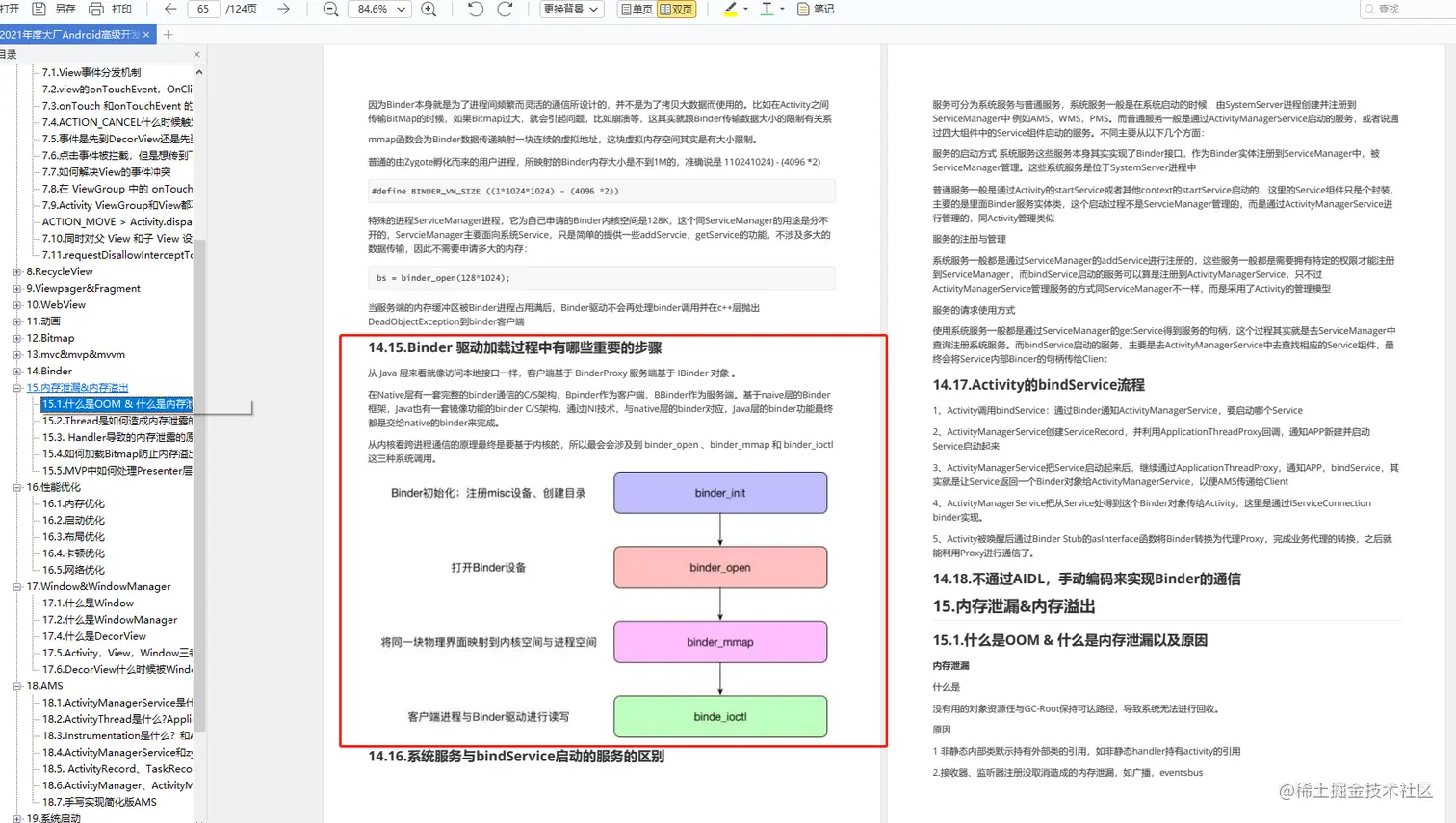Open outline item 7.1.View事件分发机制

[91, 72]
